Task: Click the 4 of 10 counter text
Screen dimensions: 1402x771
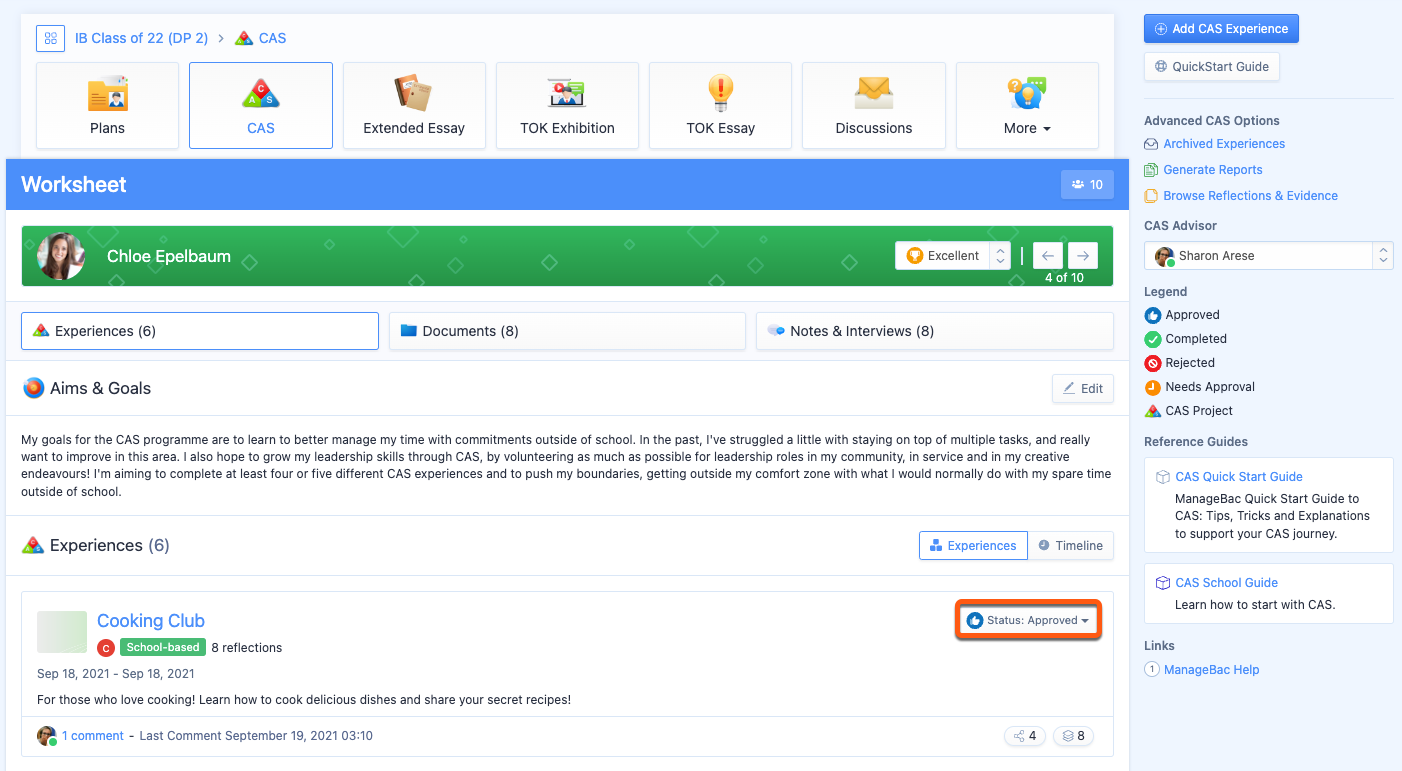Action: point(1064,278)
